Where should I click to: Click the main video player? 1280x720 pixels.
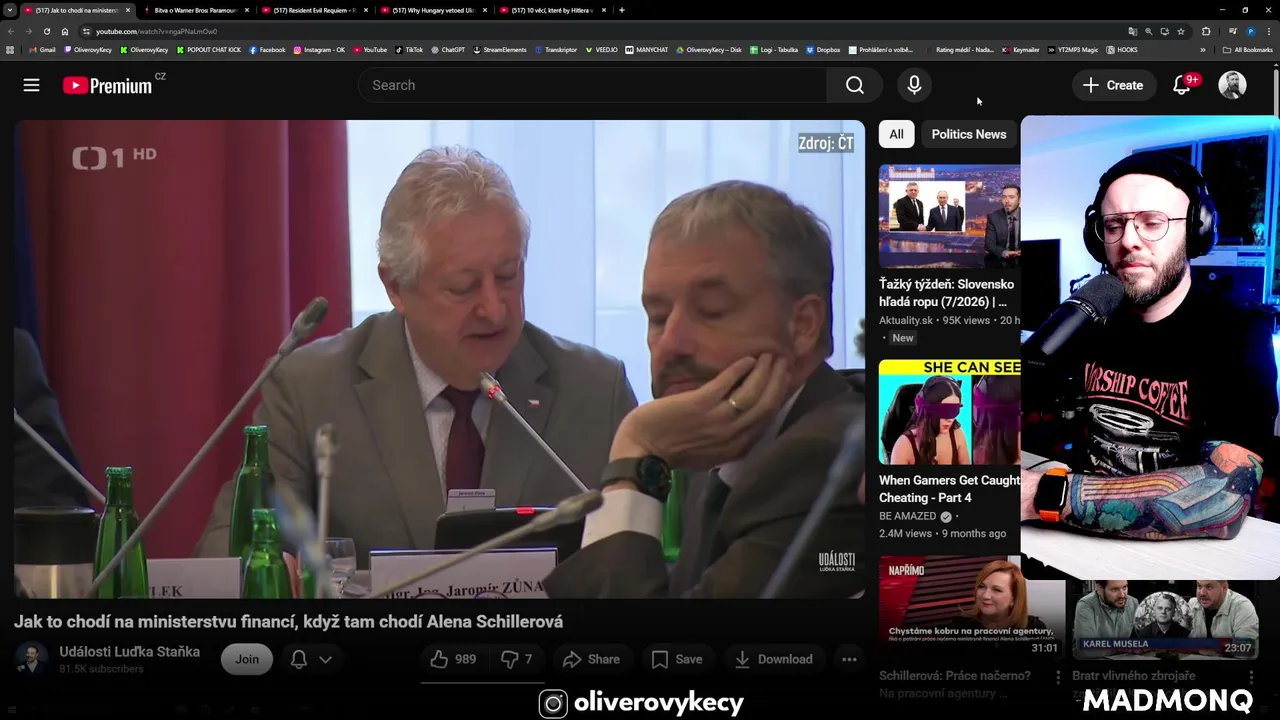click(439, 359)
